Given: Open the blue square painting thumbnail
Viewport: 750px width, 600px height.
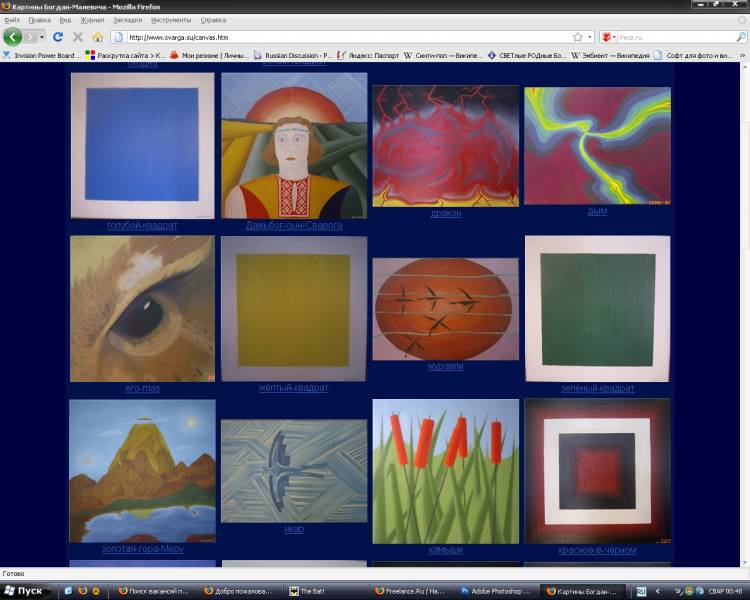Looking at the screenshot, I should click(143, 145).
